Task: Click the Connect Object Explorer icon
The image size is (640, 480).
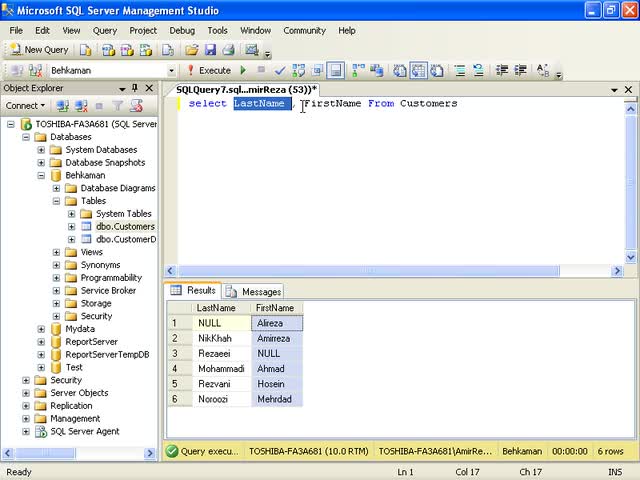Action: point(62,106)
